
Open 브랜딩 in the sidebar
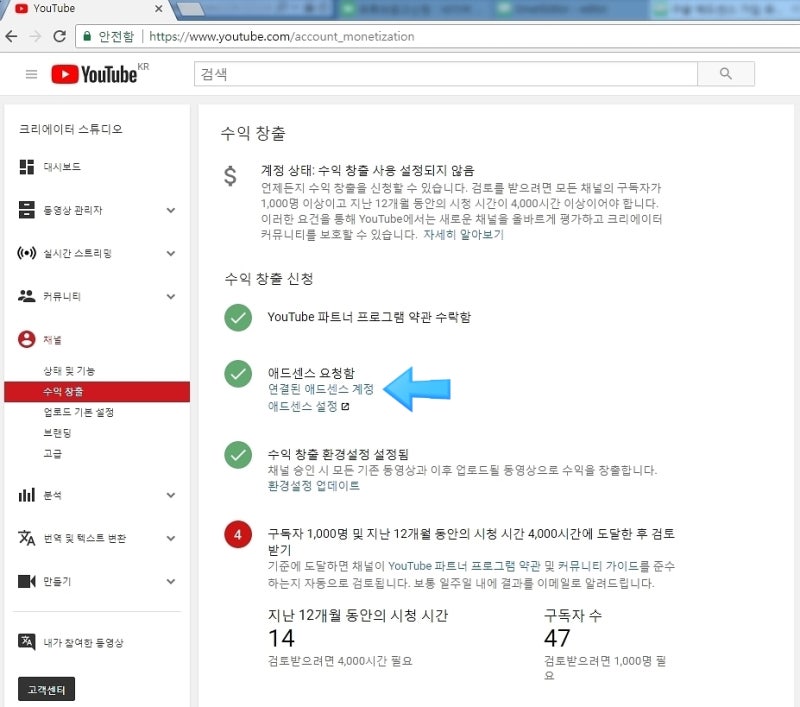[x=57, y=433]
